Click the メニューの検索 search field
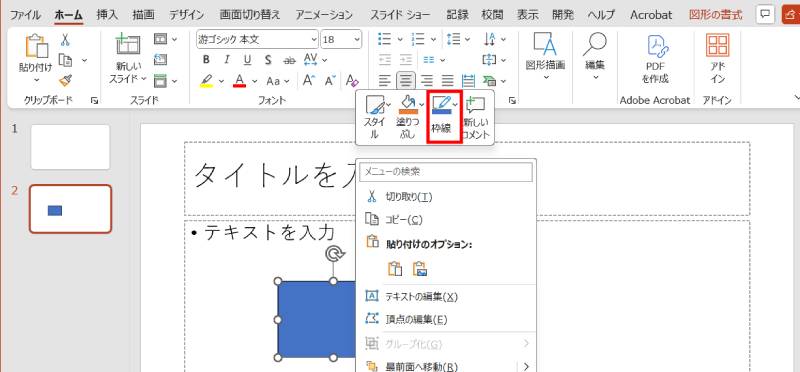The width and height of the screenshot is (800, 372). (x=446, y=172)
